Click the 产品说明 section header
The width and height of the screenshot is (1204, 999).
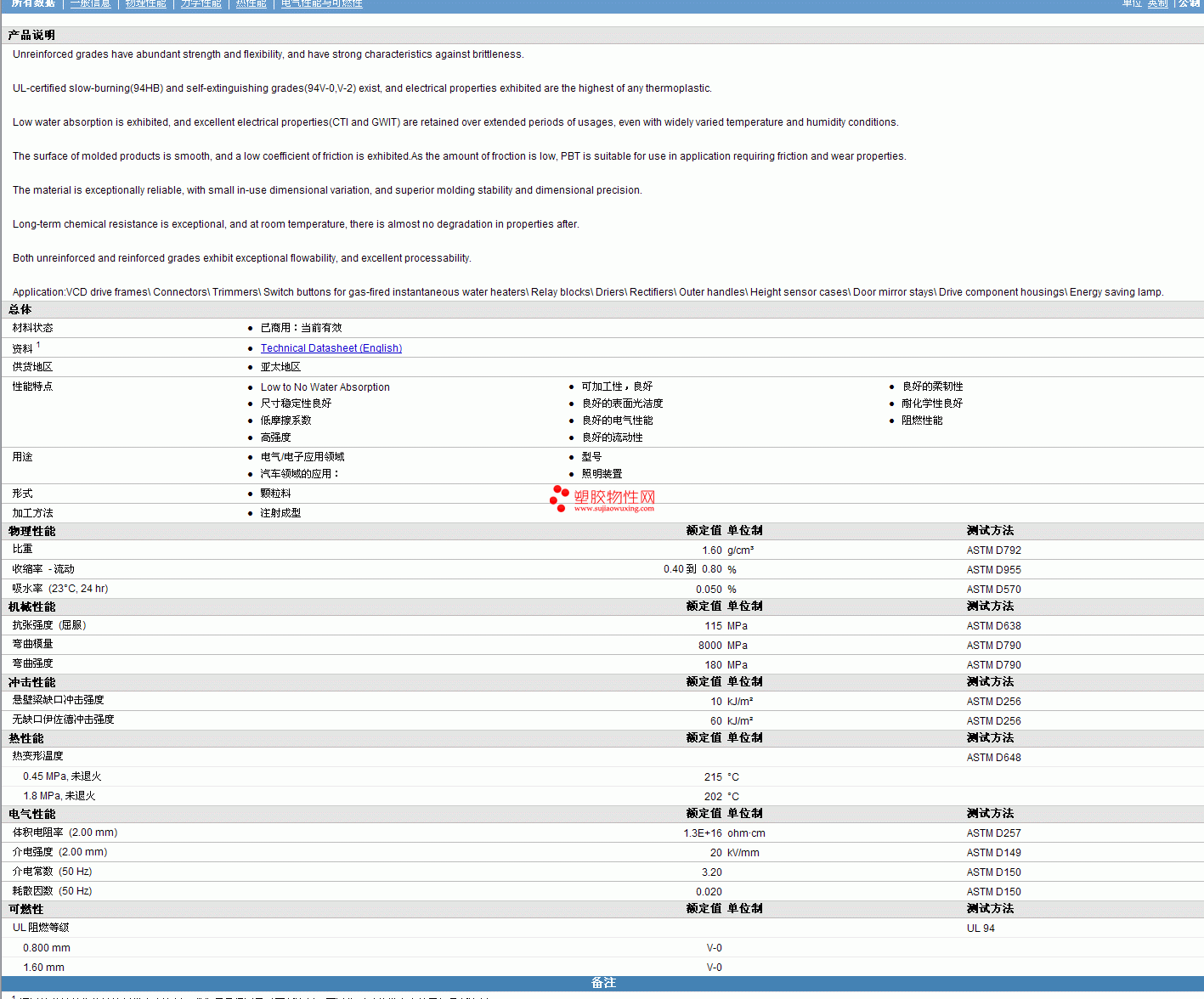coord(32,35)
